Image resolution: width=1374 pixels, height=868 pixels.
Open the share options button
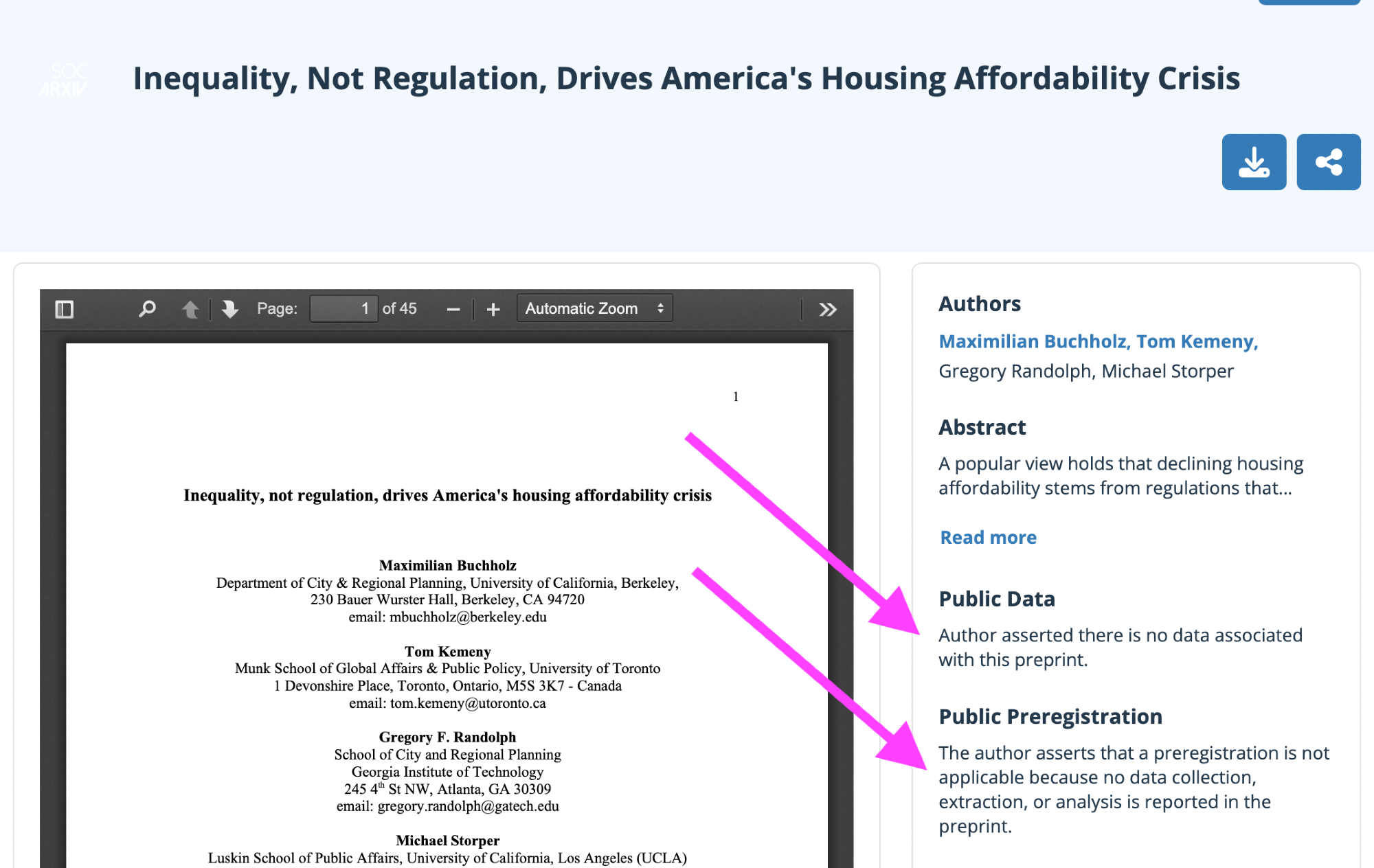[x=1328, y=162]
